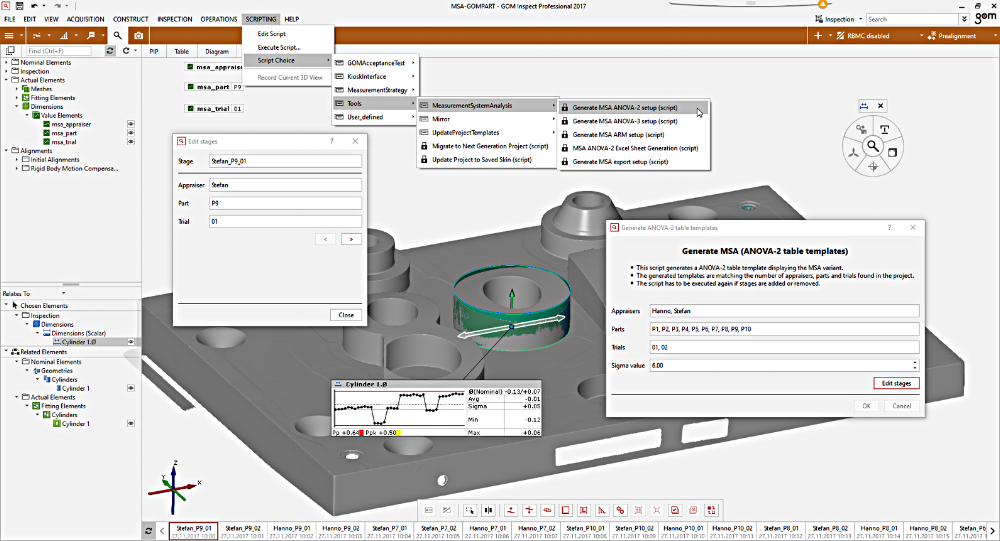The height and width of the screenshot is (541, 1000).
Task: Toggle visibility eye for msa_appraiser
Action: 131,124
